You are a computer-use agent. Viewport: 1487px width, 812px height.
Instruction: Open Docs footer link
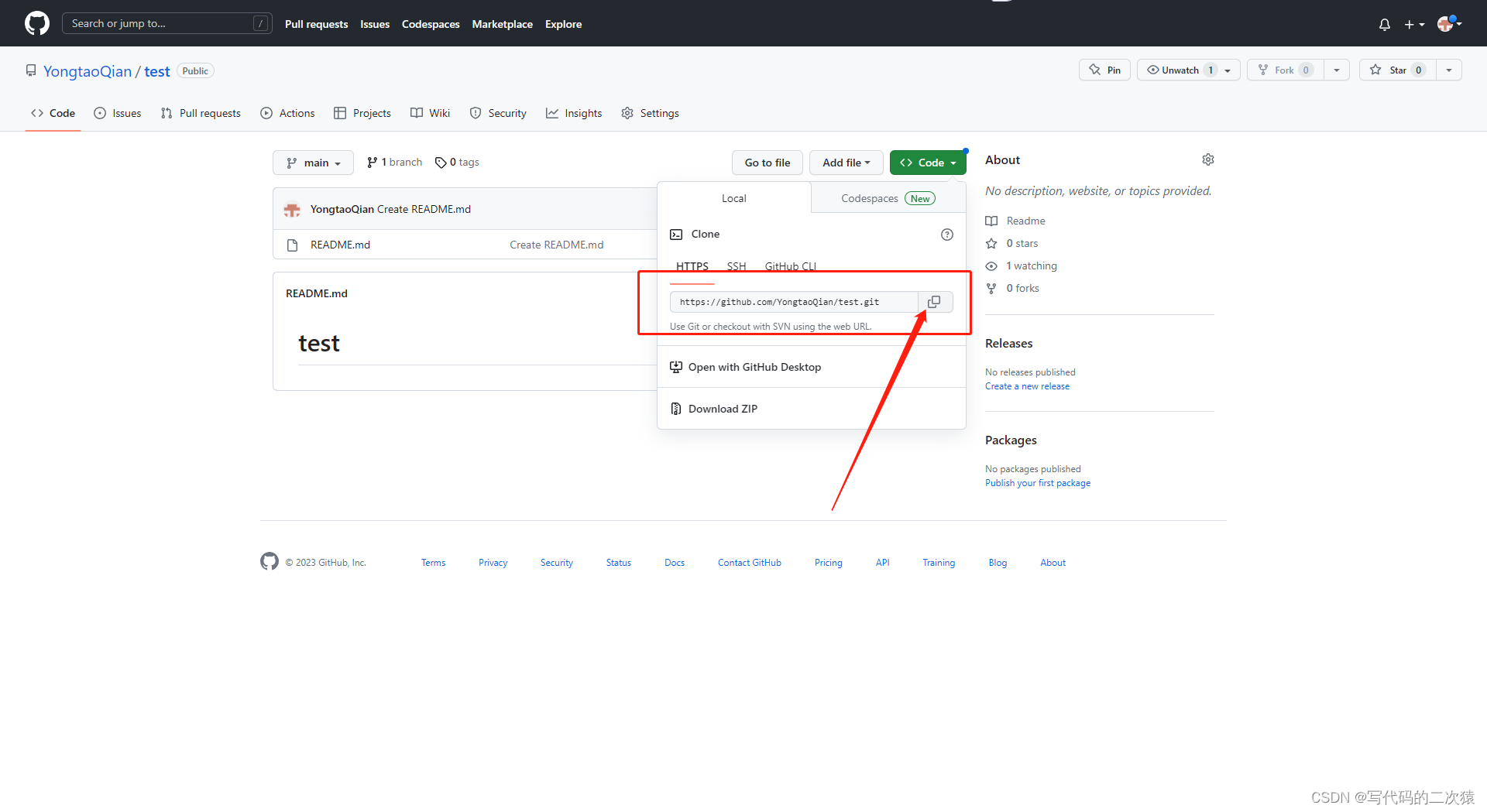pyautogui.click(x=674, y=563)
